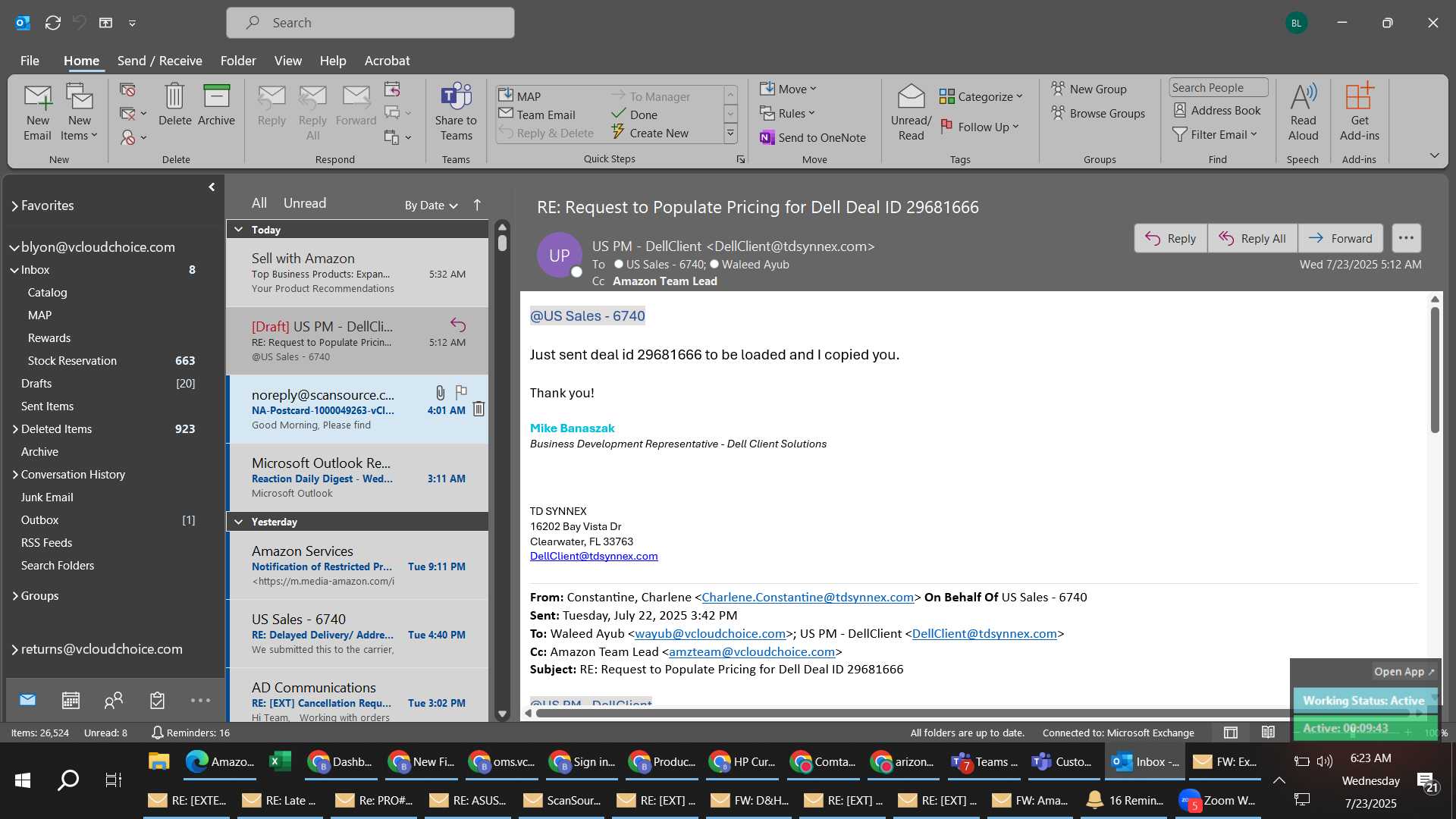Open the Move dropdown

point(788,89)
